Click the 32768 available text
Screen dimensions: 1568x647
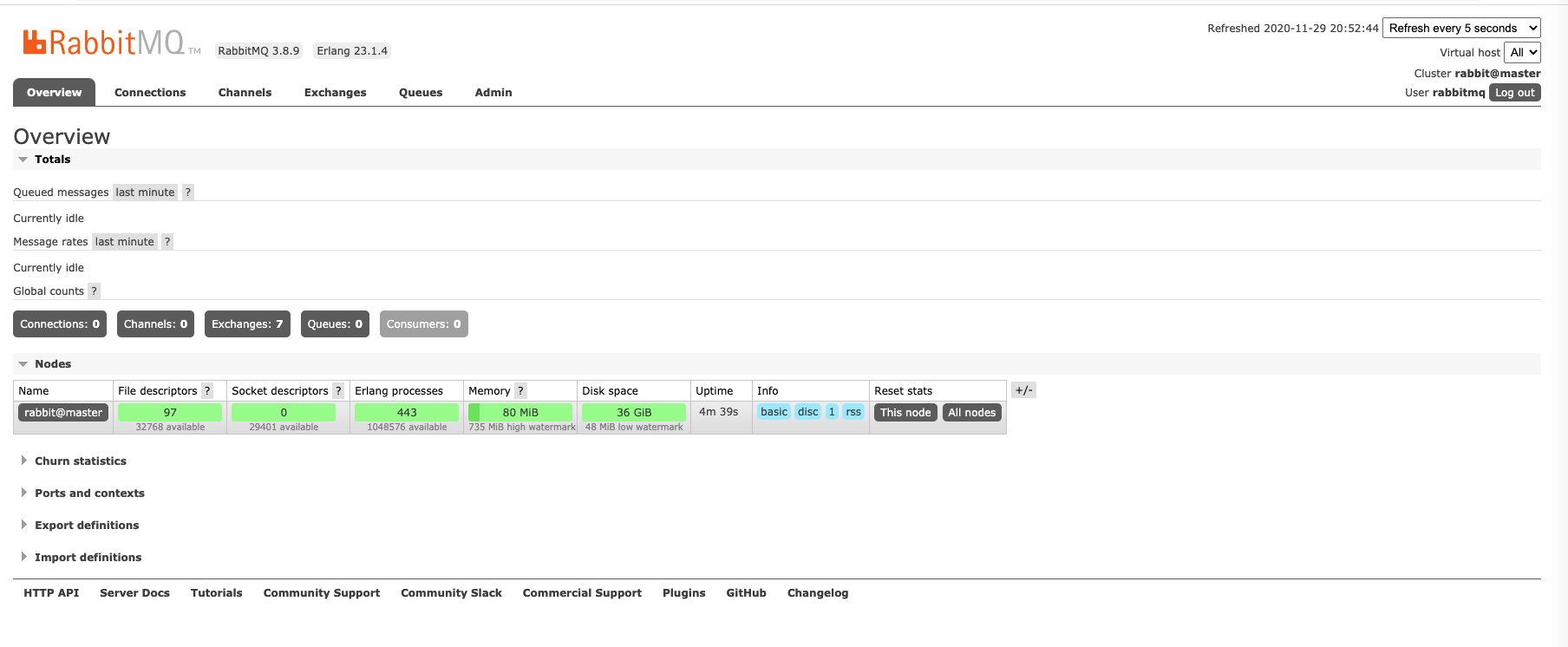tap(170, 428)
